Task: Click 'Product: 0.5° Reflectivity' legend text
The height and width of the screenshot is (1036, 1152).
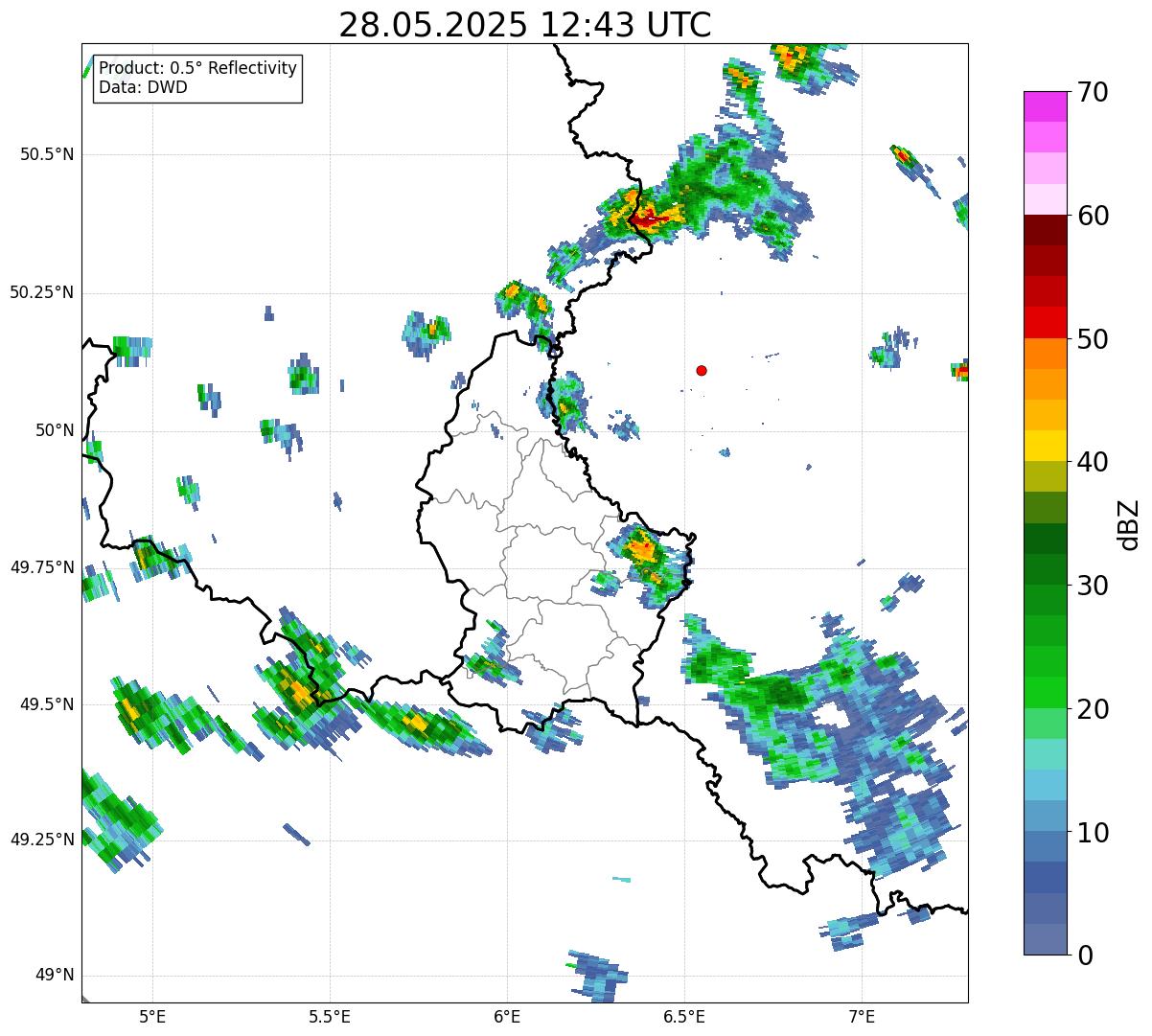Action: pos(197,69)
